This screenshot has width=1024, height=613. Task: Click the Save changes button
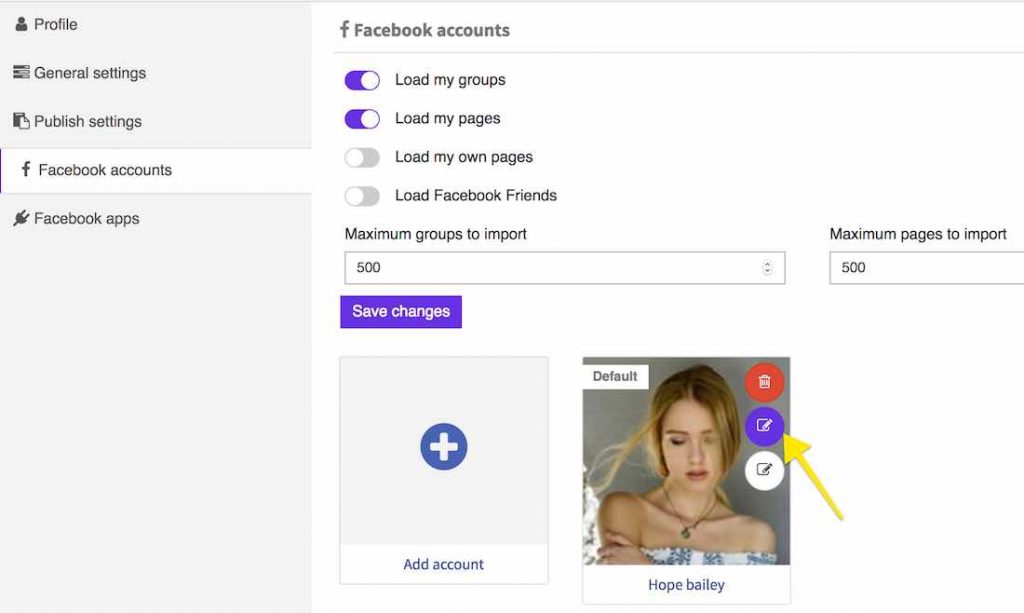click(x=400, y=311)
